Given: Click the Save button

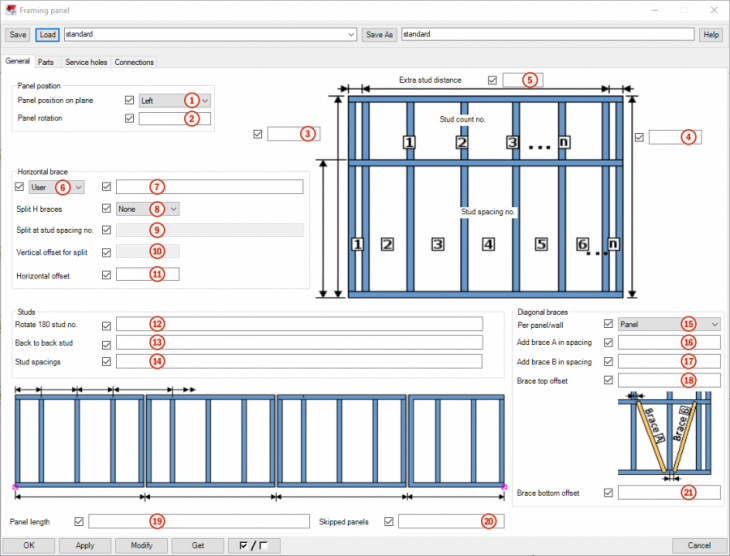Looking at the screenshot, I should [18, 34].
